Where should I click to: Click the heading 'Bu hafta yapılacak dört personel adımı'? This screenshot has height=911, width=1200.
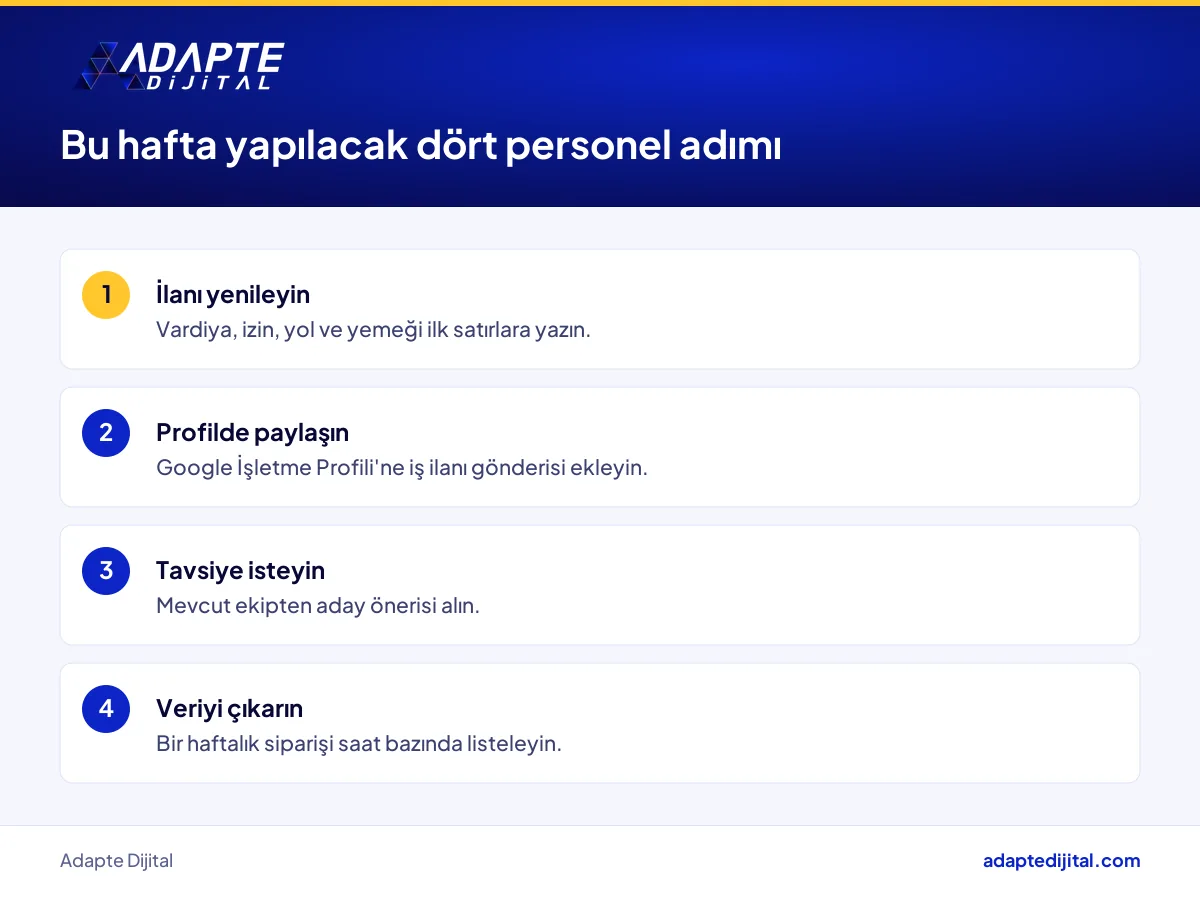(421, 146)
